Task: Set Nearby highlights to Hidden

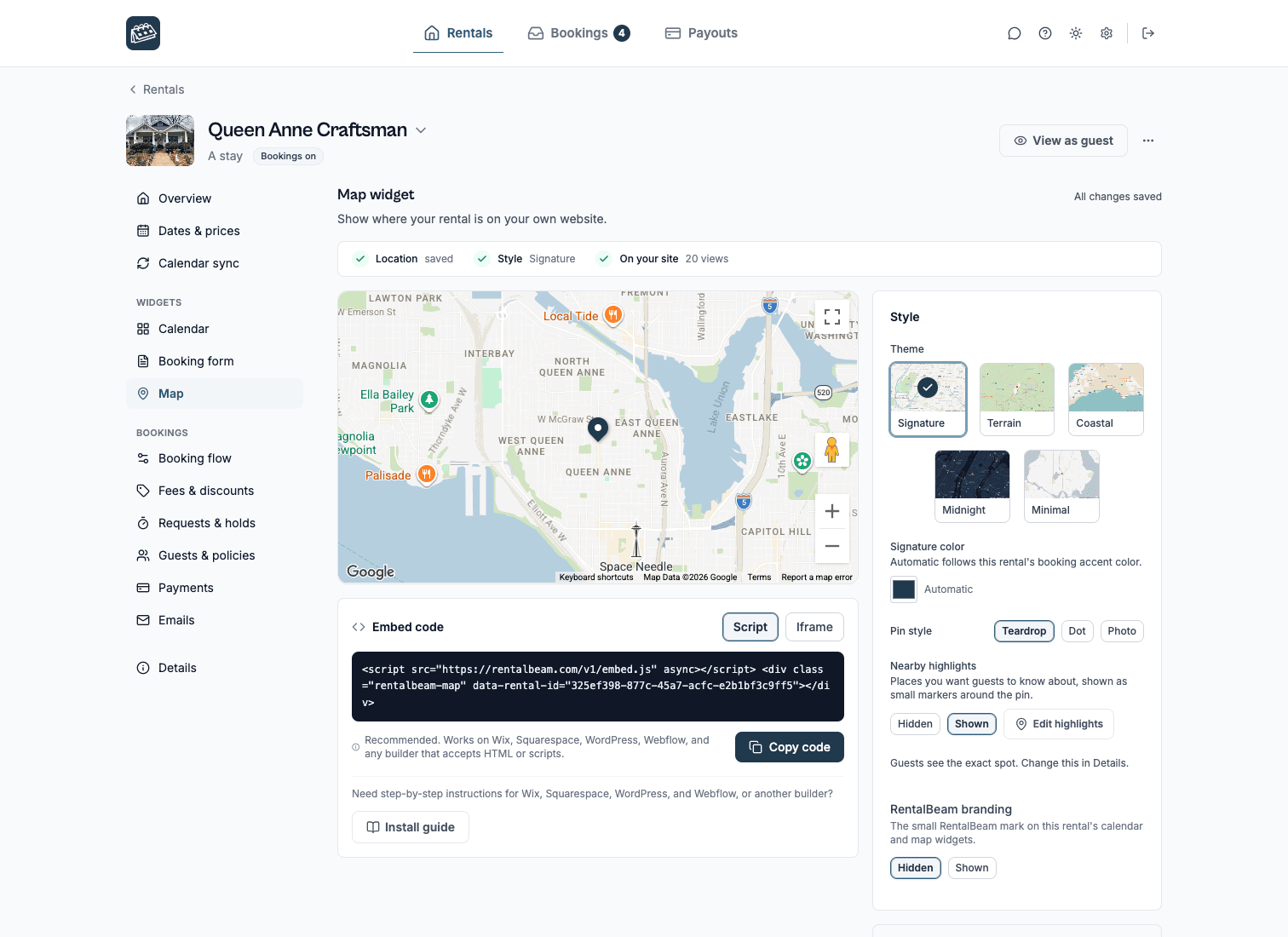Action: point(915,724)
